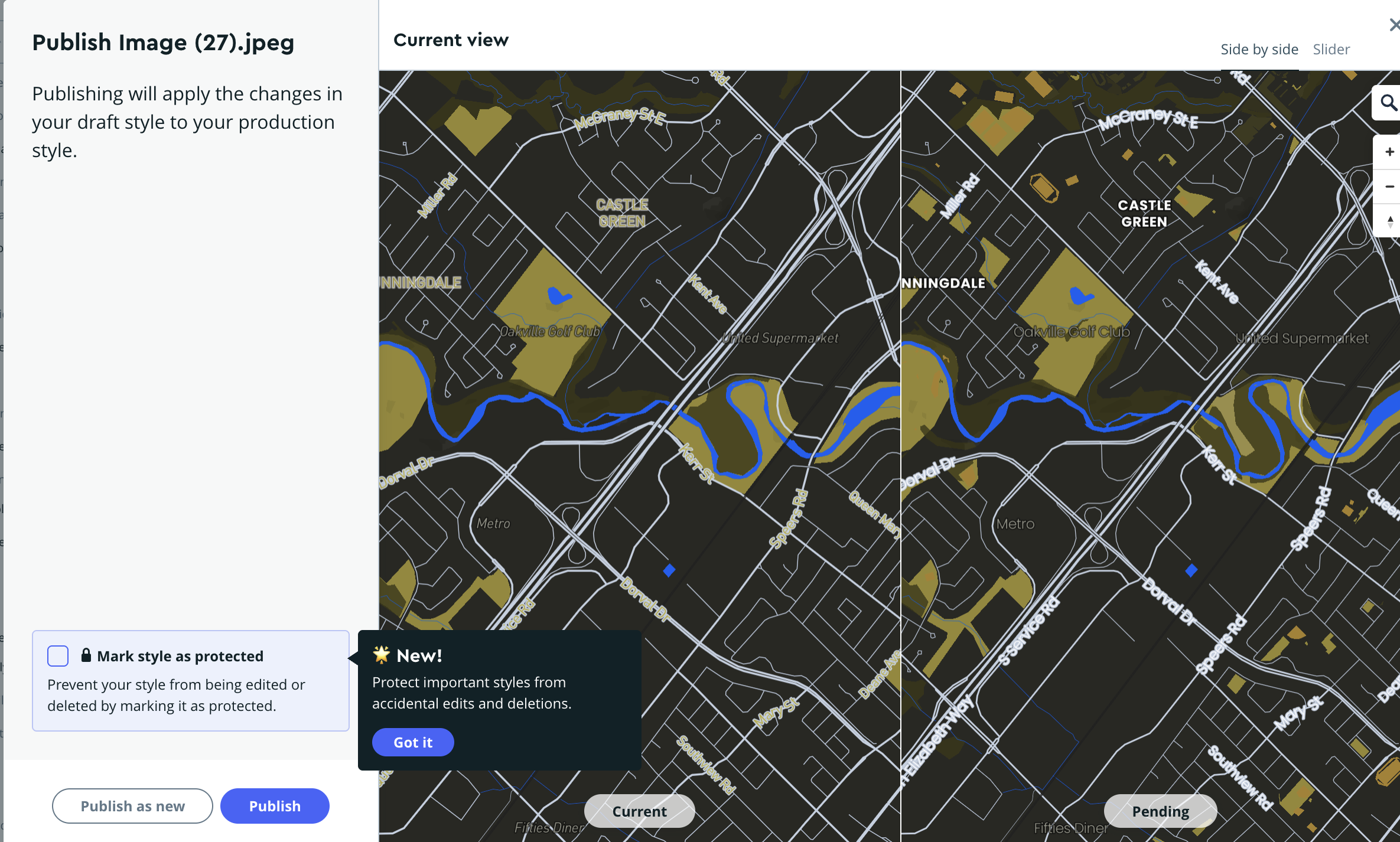Click the Publish button
The height and width of the screenshot is (842, 1400).
275,805
